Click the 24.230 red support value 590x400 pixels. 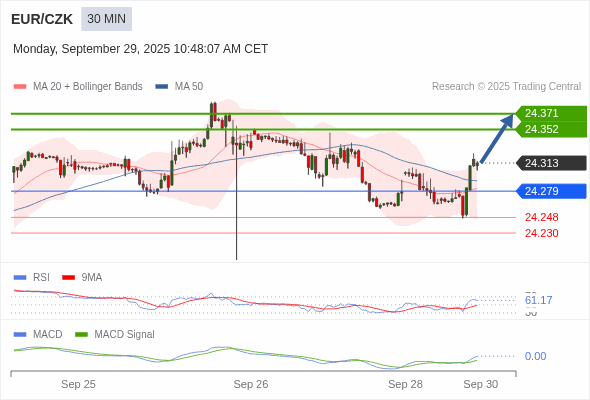541,233
